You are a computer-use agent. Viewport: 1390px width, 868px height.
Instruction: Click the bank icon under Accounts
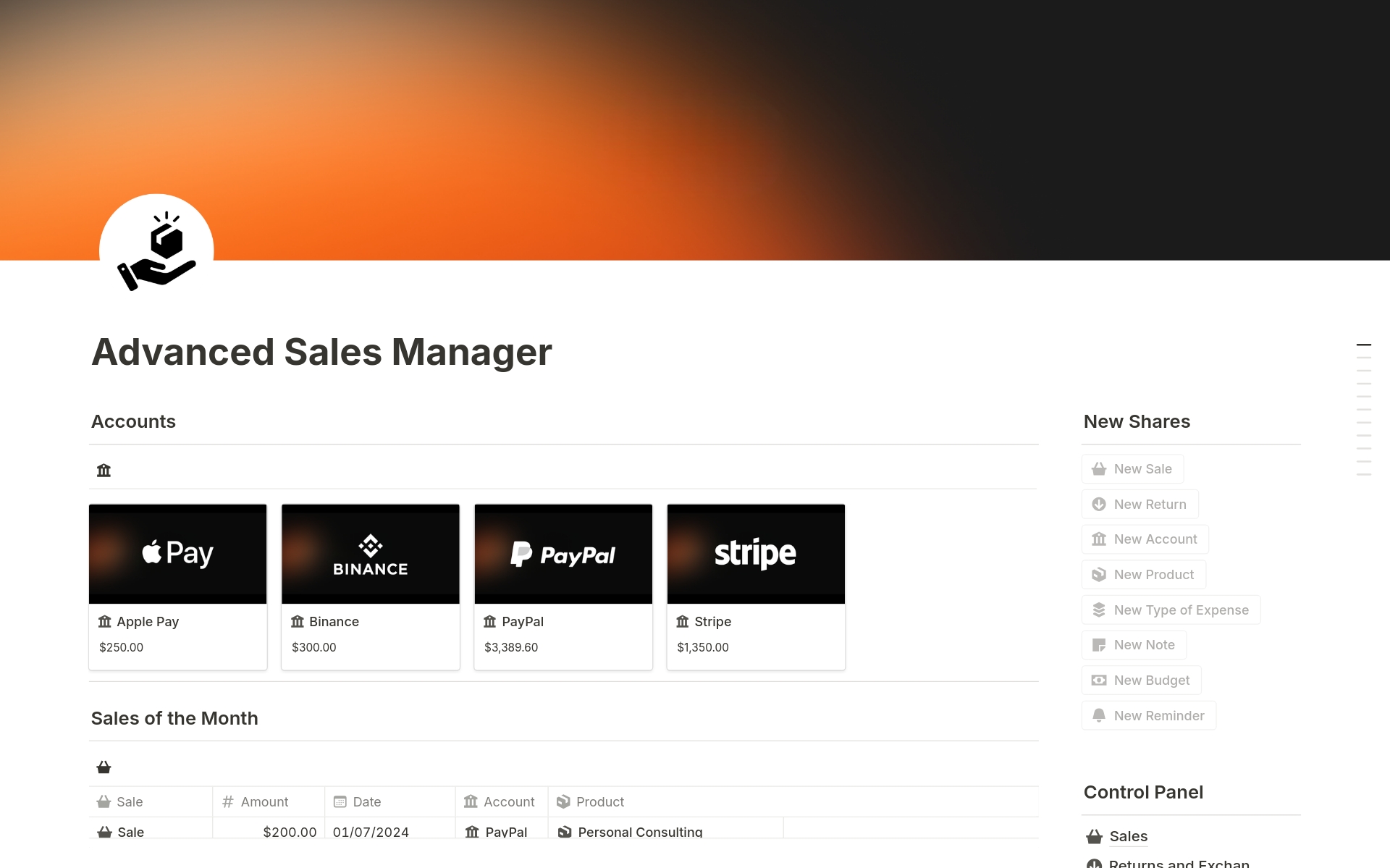[103, 470]
